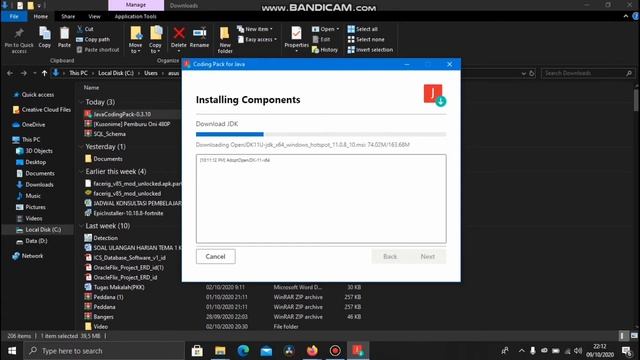Select Network in navigation pane
Screen dimensions: 640x360
pos(32,256)
